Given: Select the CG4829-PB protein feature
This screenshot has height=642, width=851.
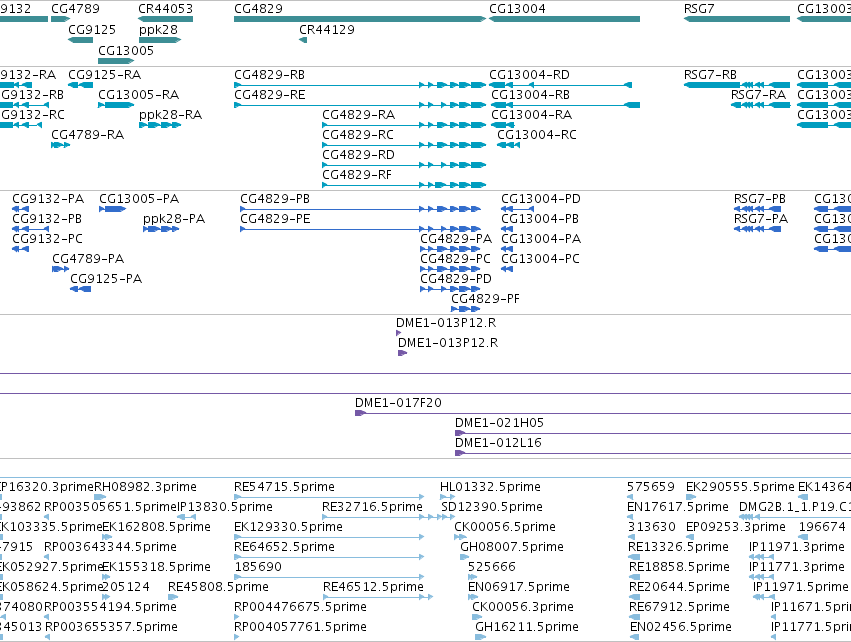Looking at the screenshot, I should (360, 209).
